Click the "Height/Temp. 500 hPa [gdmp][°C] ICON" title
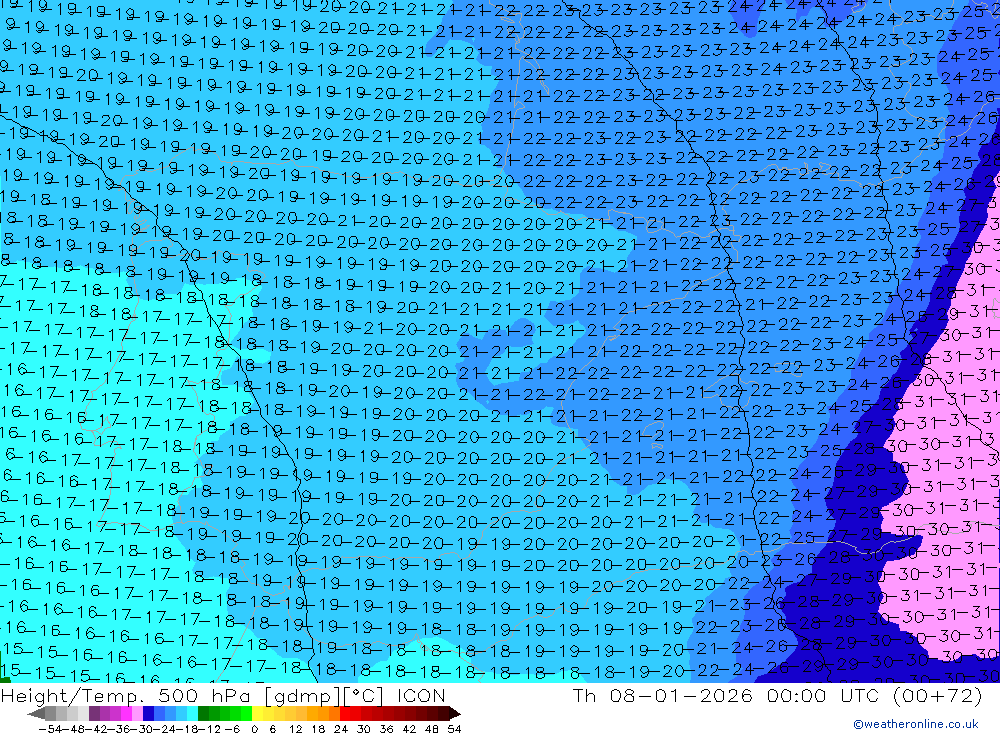 click(223, 695)
